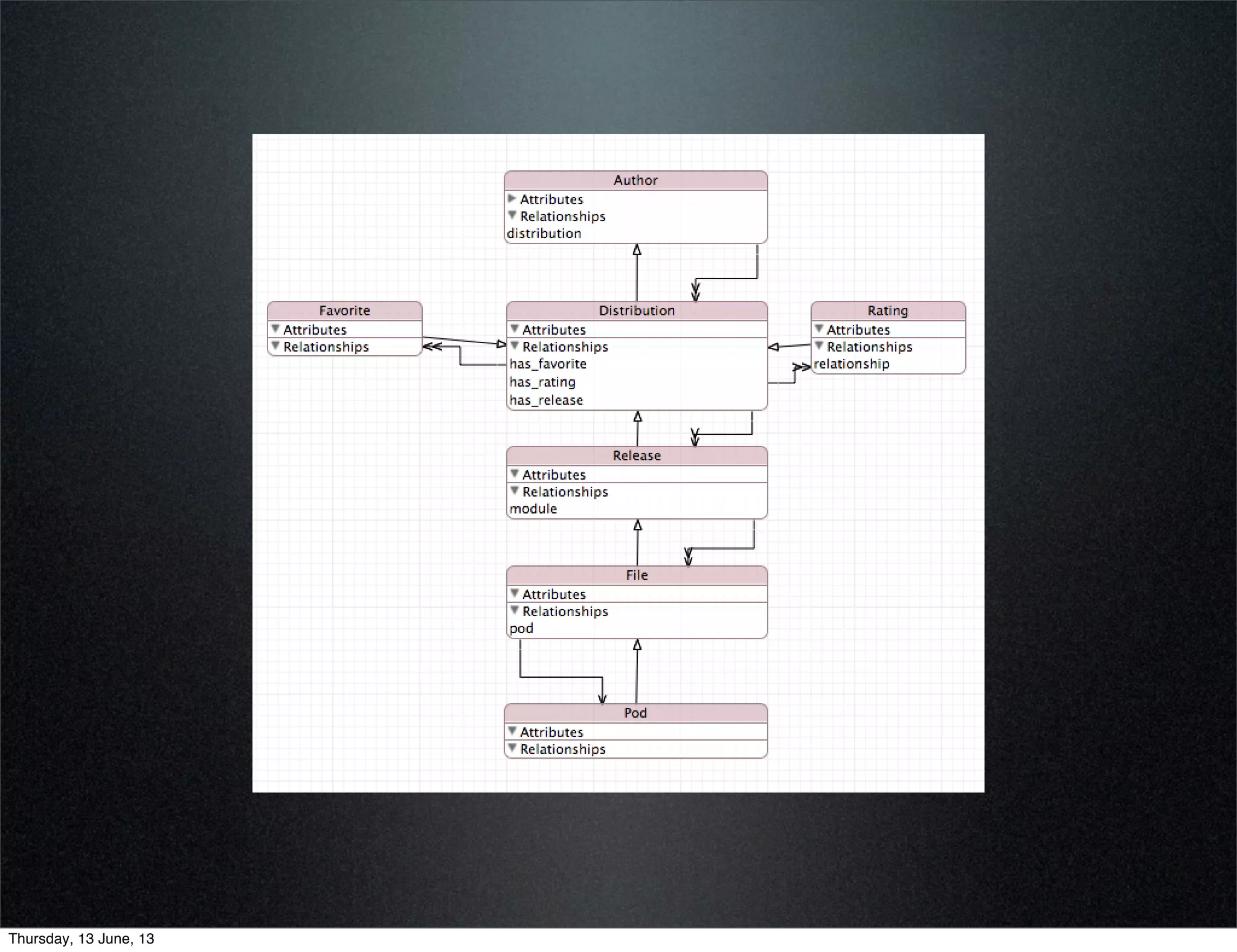Collapse the Rating Attributes triangle
Image resolution: width=1237 pixels, height=952 pixels.
(x=819, y=329)
